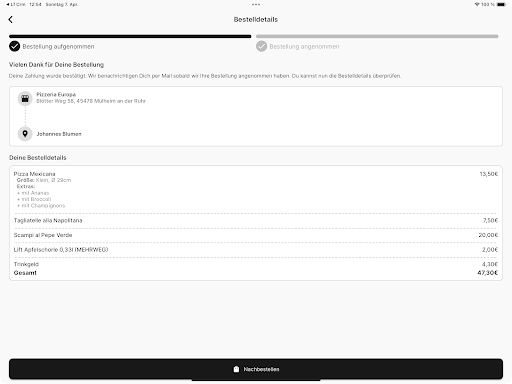This screenshot has height=384, width=512.
Task: Click the three-dot multitasking indicator
Action: click(x=256, y=4)
